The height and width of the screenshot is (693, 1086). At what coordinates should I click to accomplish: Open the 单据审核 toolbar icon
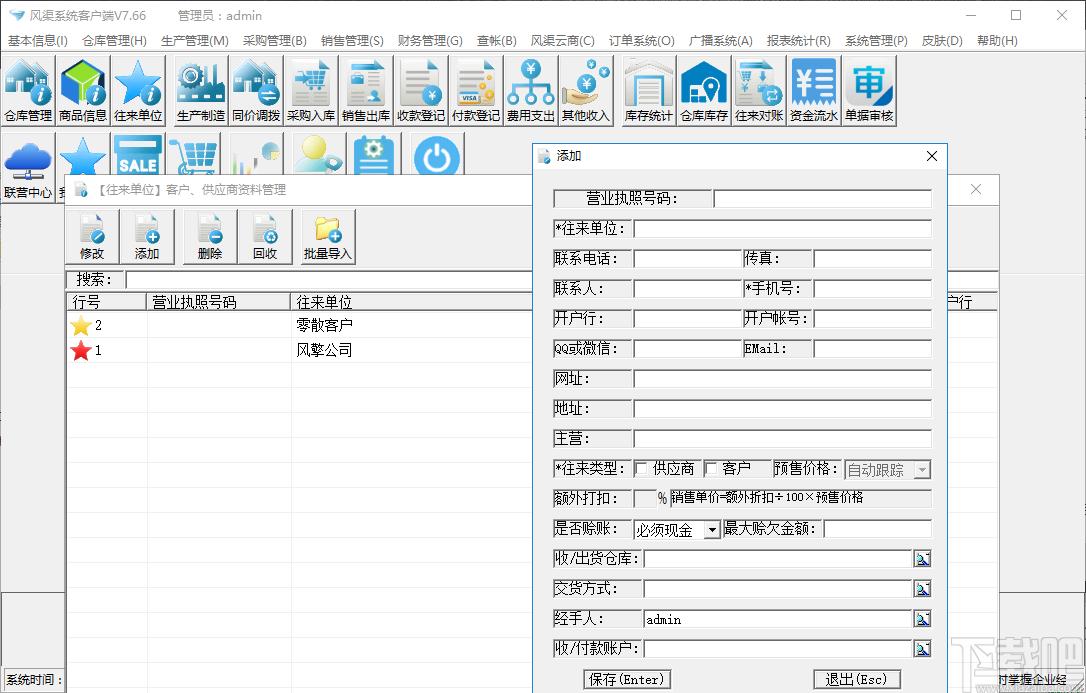[x=869, y=91]
